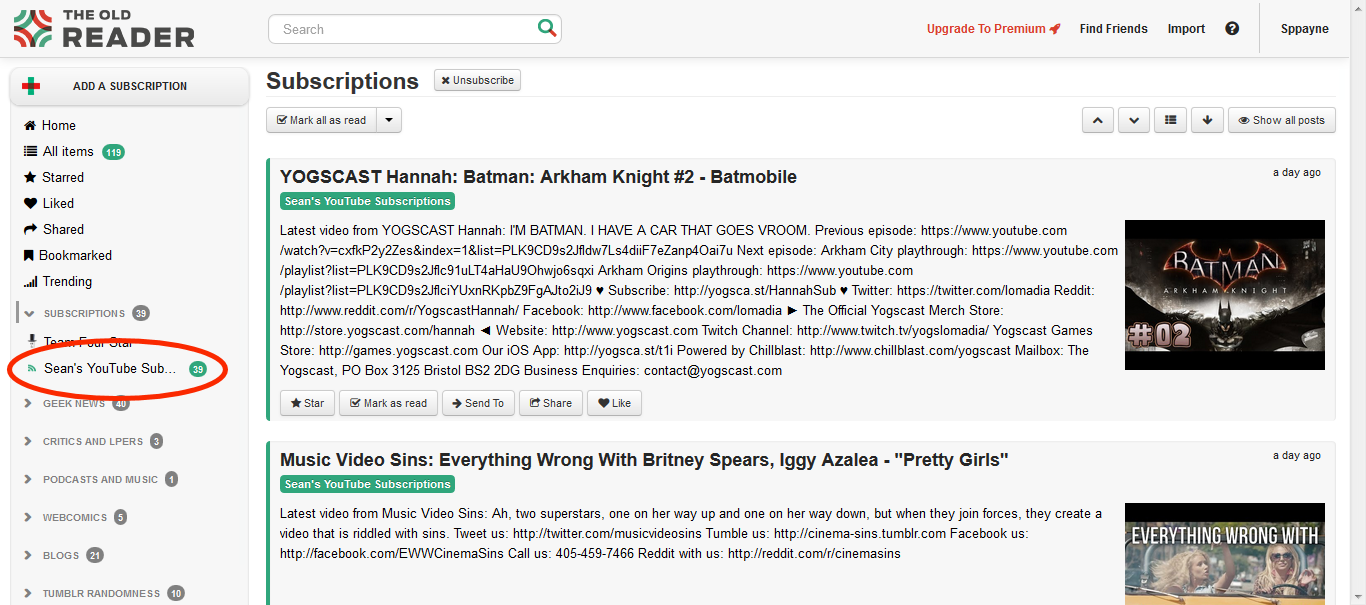1366x605 pixels.
Task: Expand the Tumblr Randomness folder
Action: click(x=28, y=593)
